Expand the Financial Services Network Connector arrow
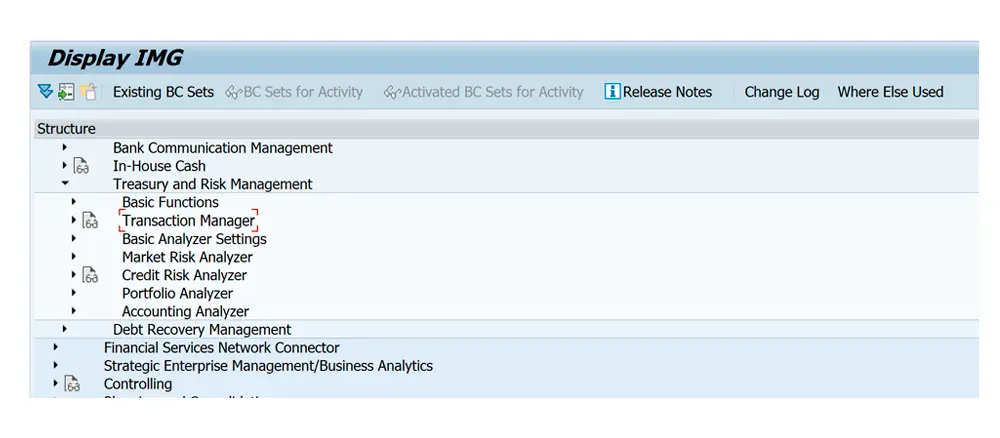Viewport: 1000px width, 438px height. tap(56, 347)
